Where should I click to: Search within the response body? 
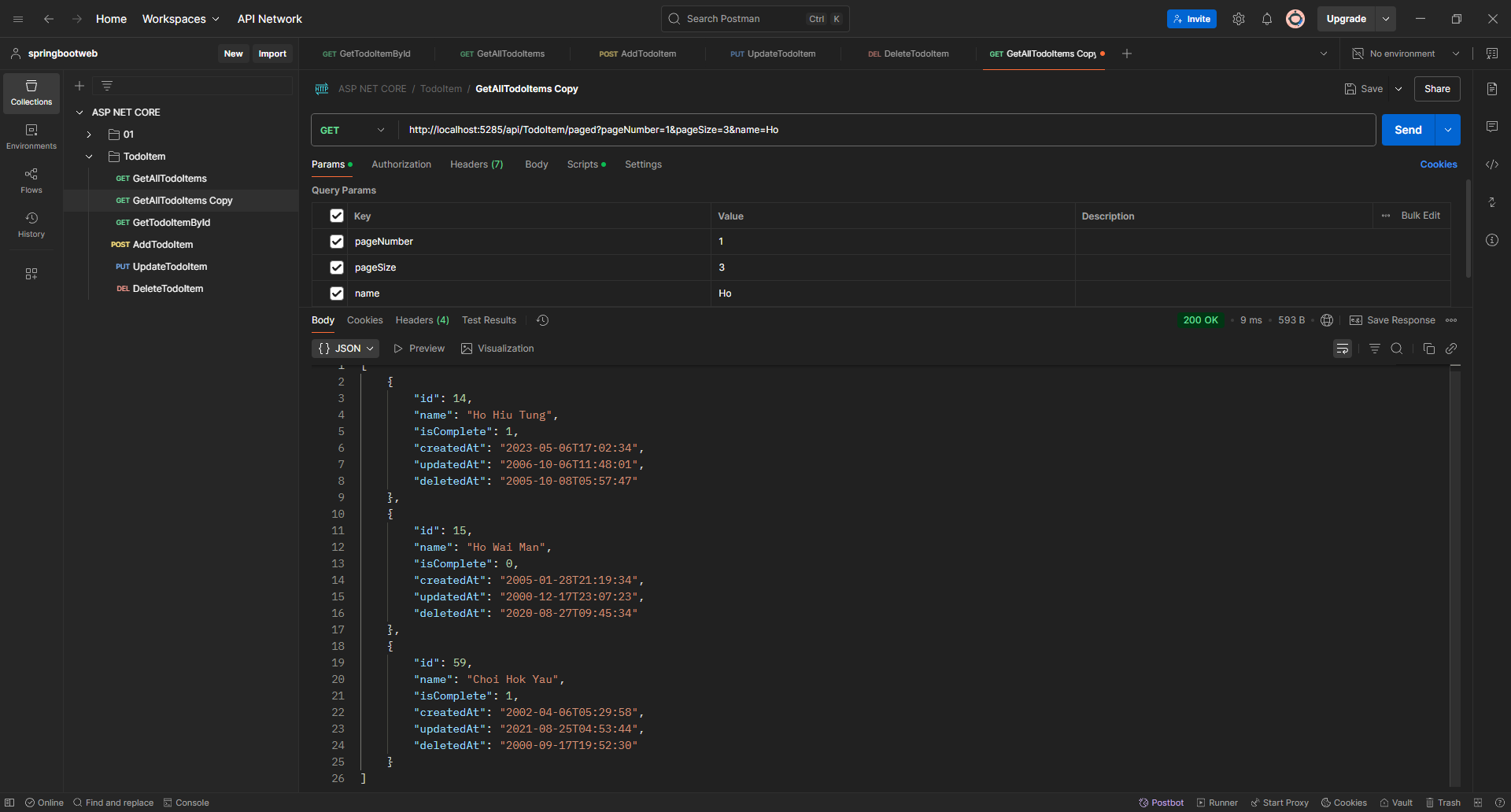(1397, 349)
